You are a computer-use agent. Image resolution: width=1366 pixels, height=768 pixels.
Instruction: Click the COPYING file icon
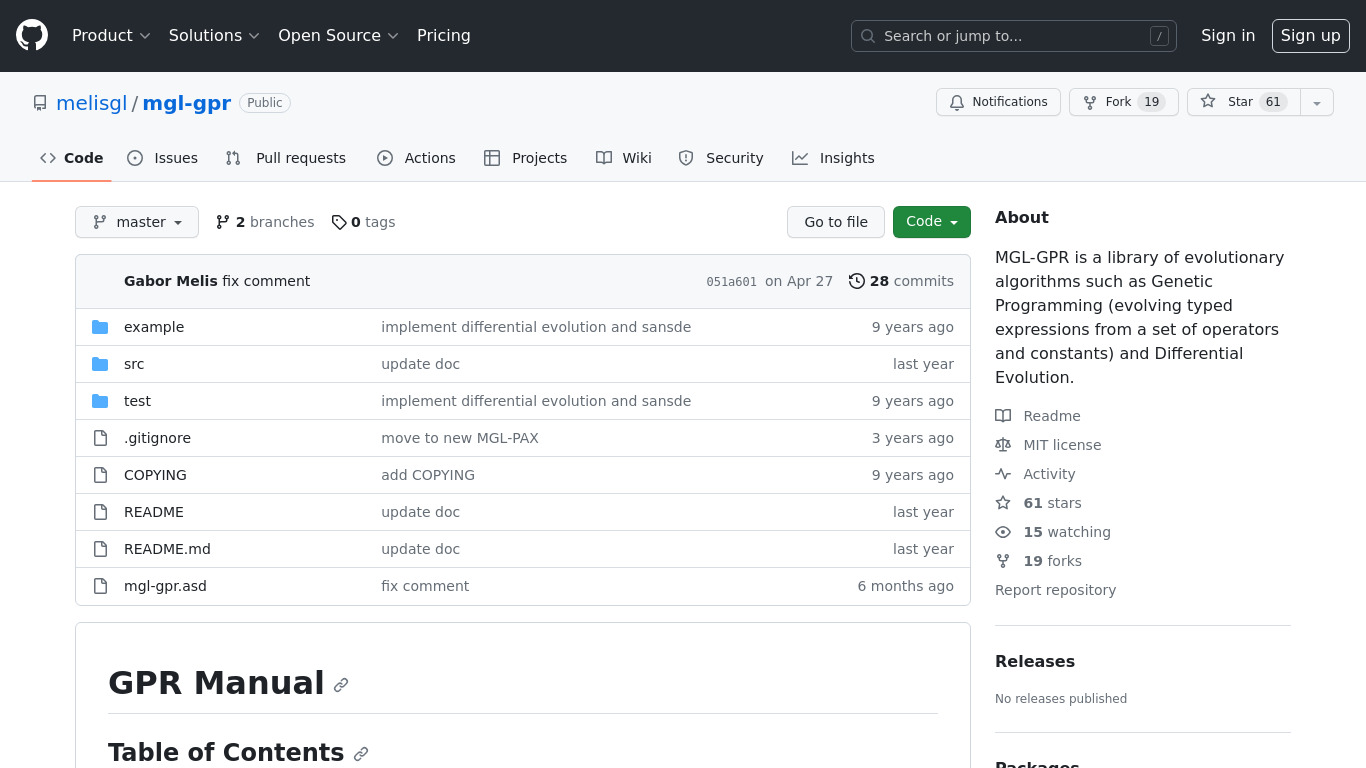100,475
